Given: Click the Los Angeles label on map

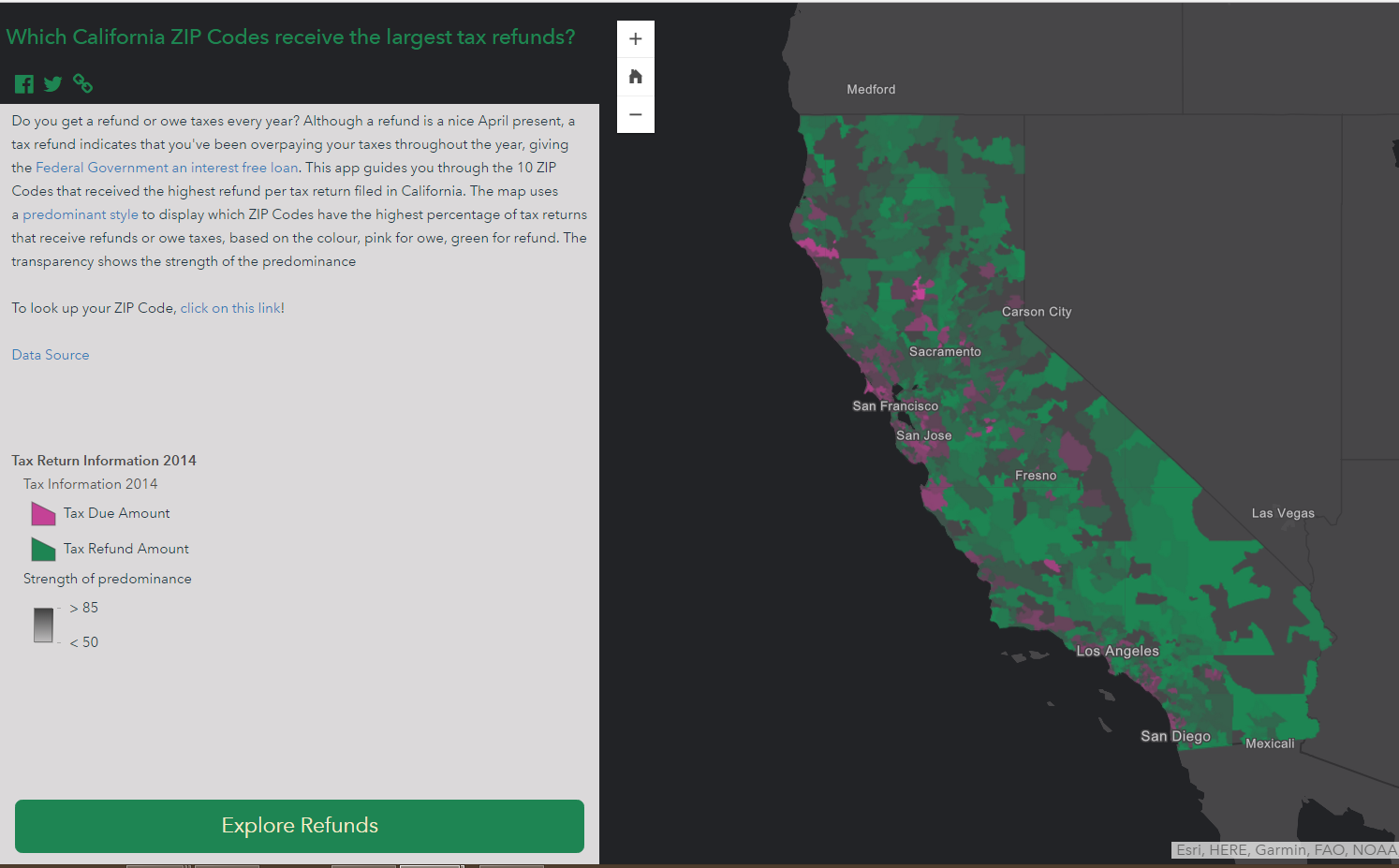Looking at the screenshot, I should tap(1117, 651).
